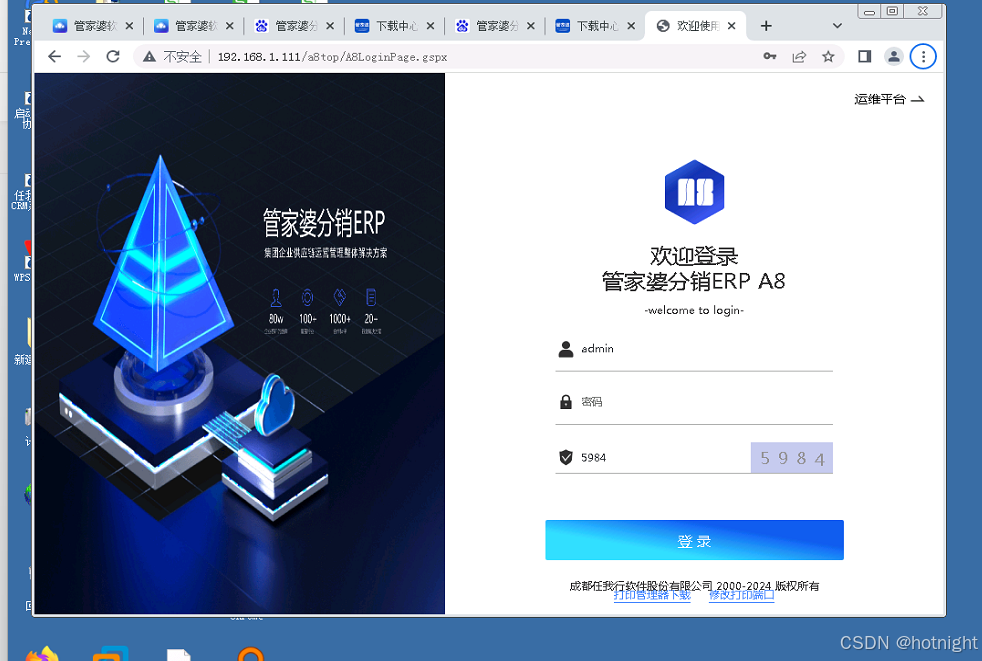Open the 修改打印端口 link
982x661 pixels.
tap(741, 594)
